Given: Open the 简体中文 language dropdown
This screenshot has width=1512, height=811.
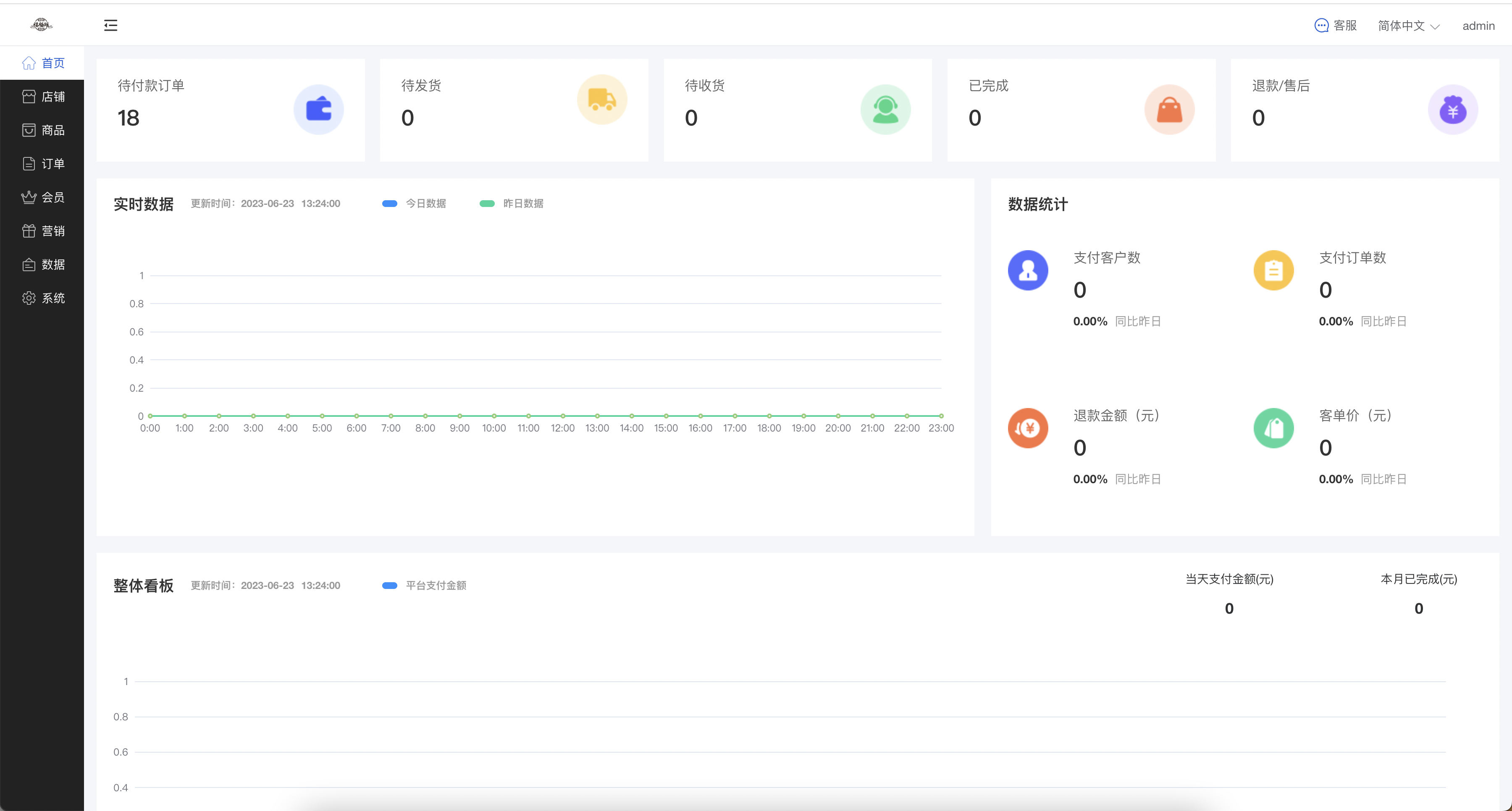Looking at the screenshot, I should pos(1409,26).
